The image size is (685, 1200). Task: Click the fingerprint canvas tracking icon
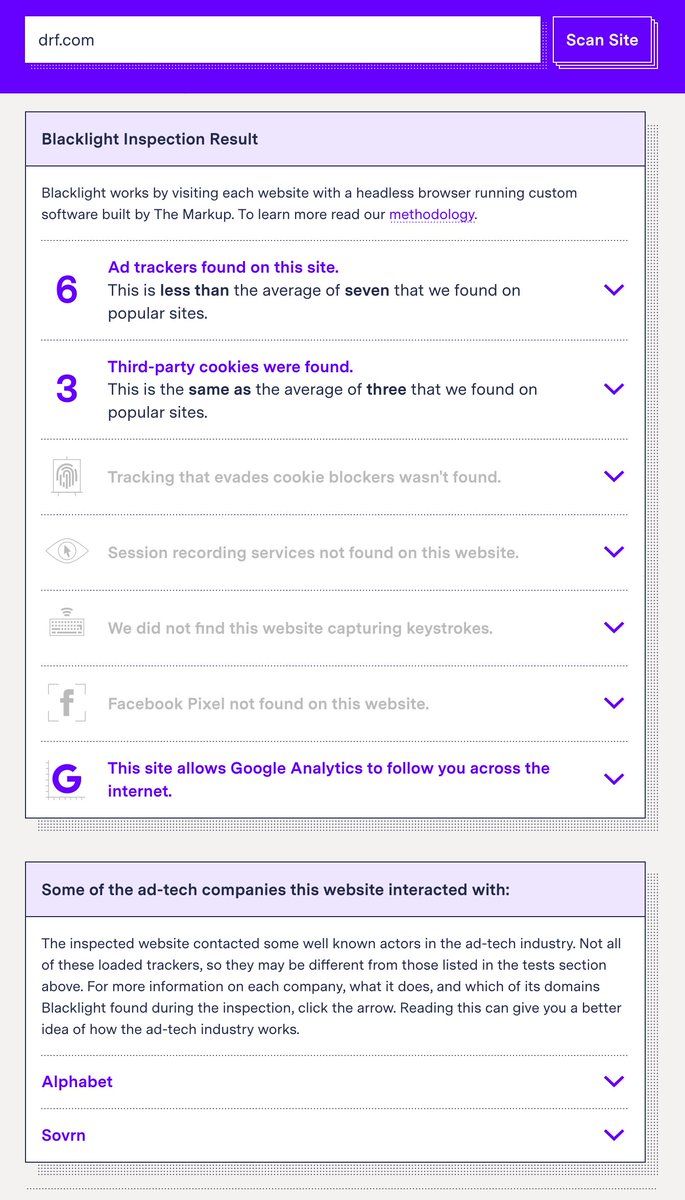pos(66,477)
